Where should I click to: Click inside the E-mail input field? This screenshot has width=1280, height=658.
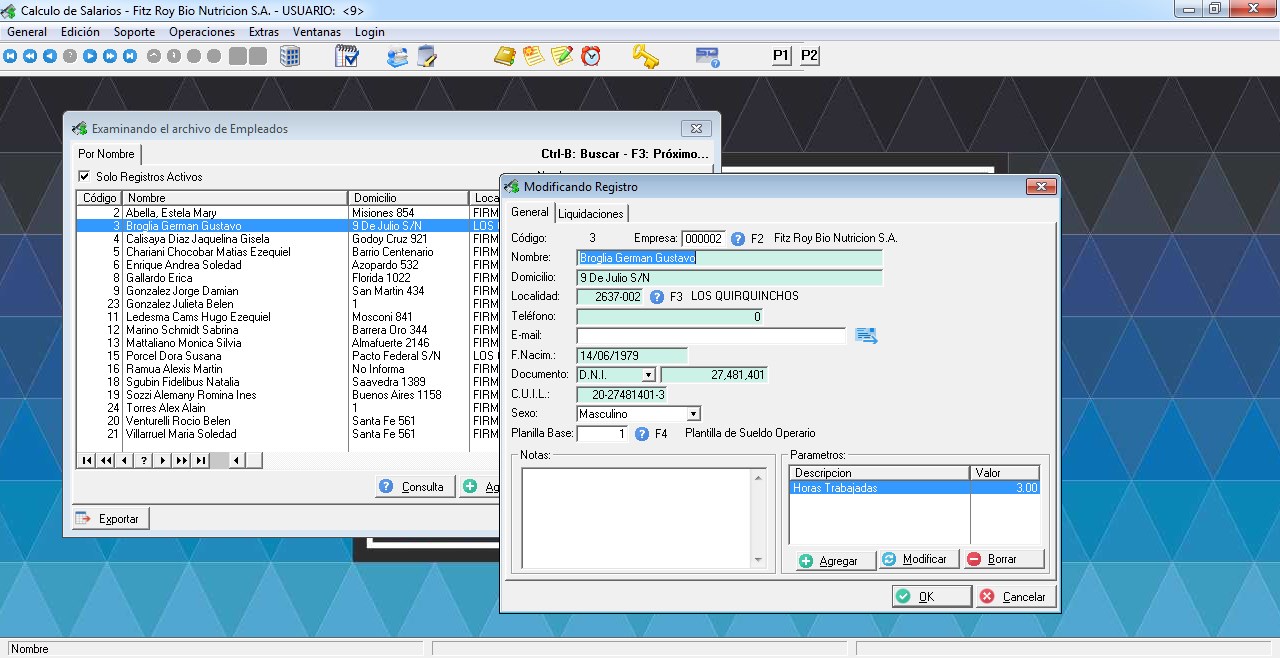[711, 336]
